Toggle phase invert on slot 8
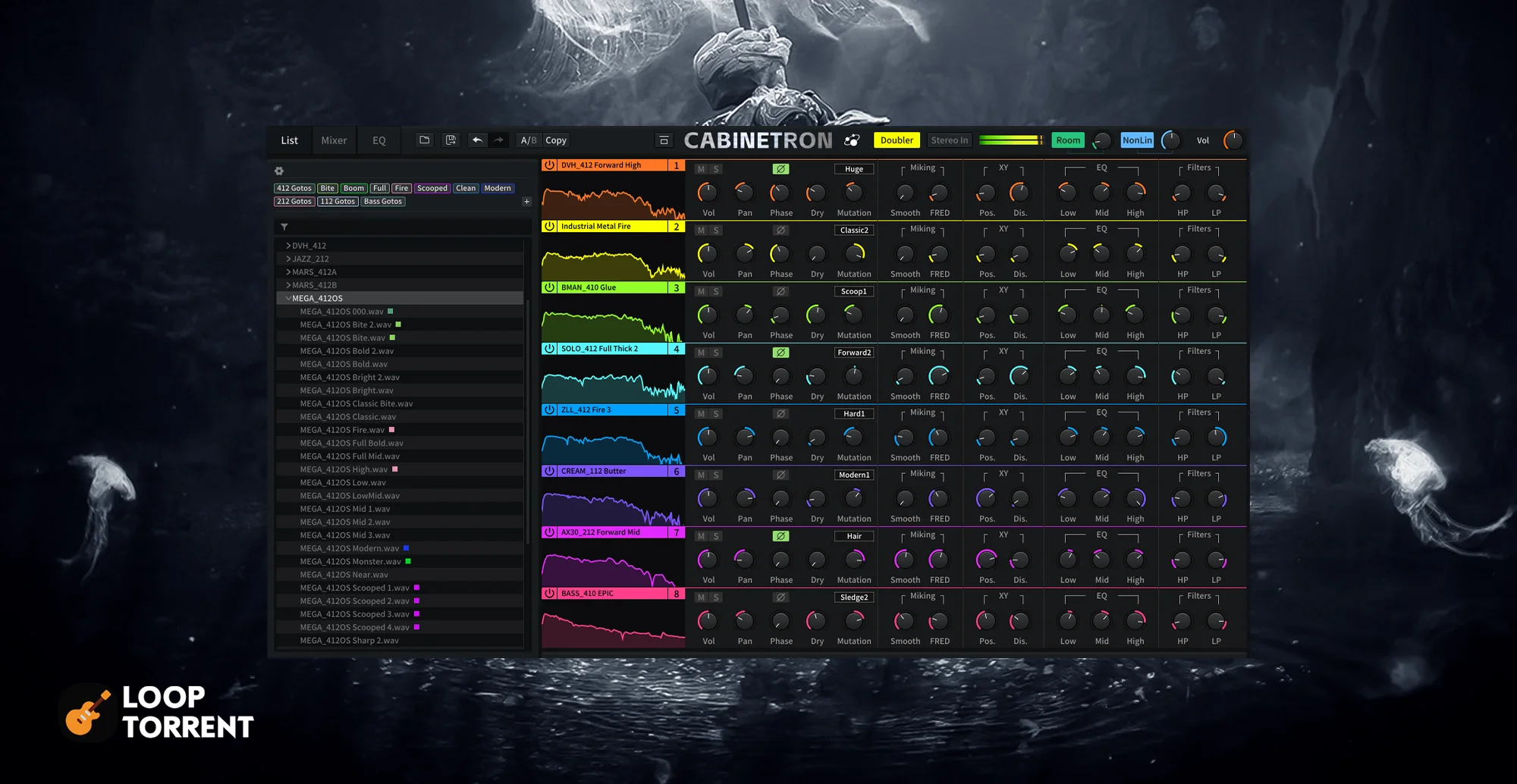Screen dimensions: 1517x784 pos(780,597)
